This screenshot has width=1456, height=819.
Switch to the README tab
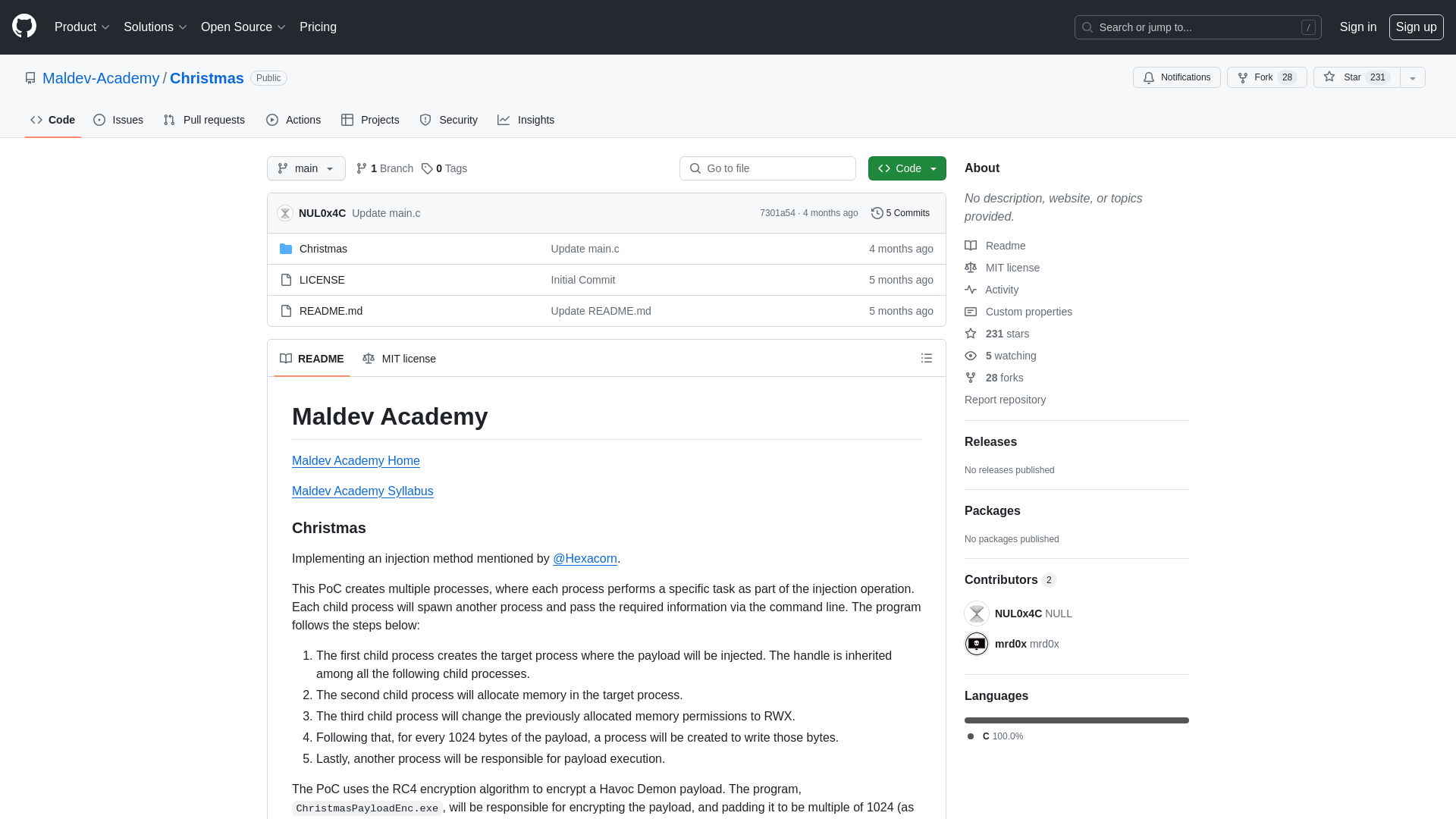(x=310, y=358)
